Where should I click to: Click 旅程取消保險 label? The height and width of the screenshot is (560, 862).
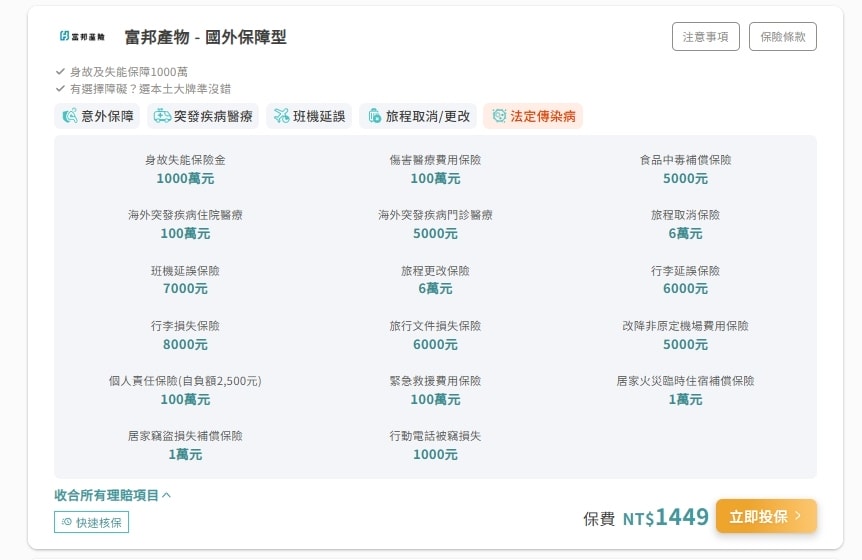point(686,215)
